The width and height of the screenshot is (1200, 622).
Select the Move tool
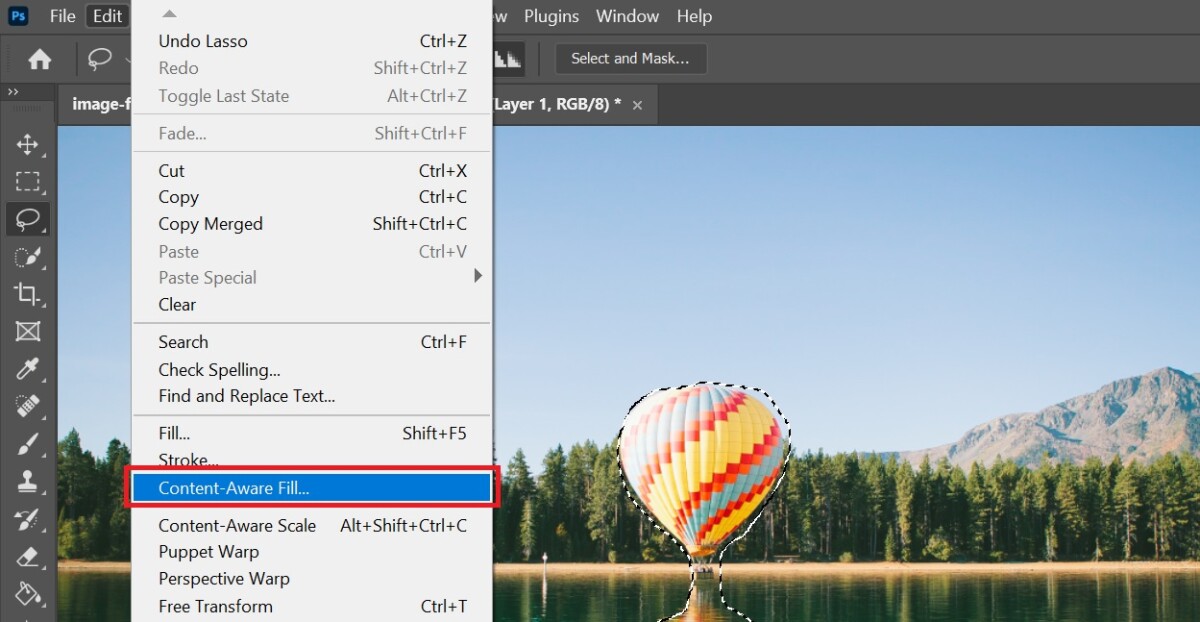point(27,145)
